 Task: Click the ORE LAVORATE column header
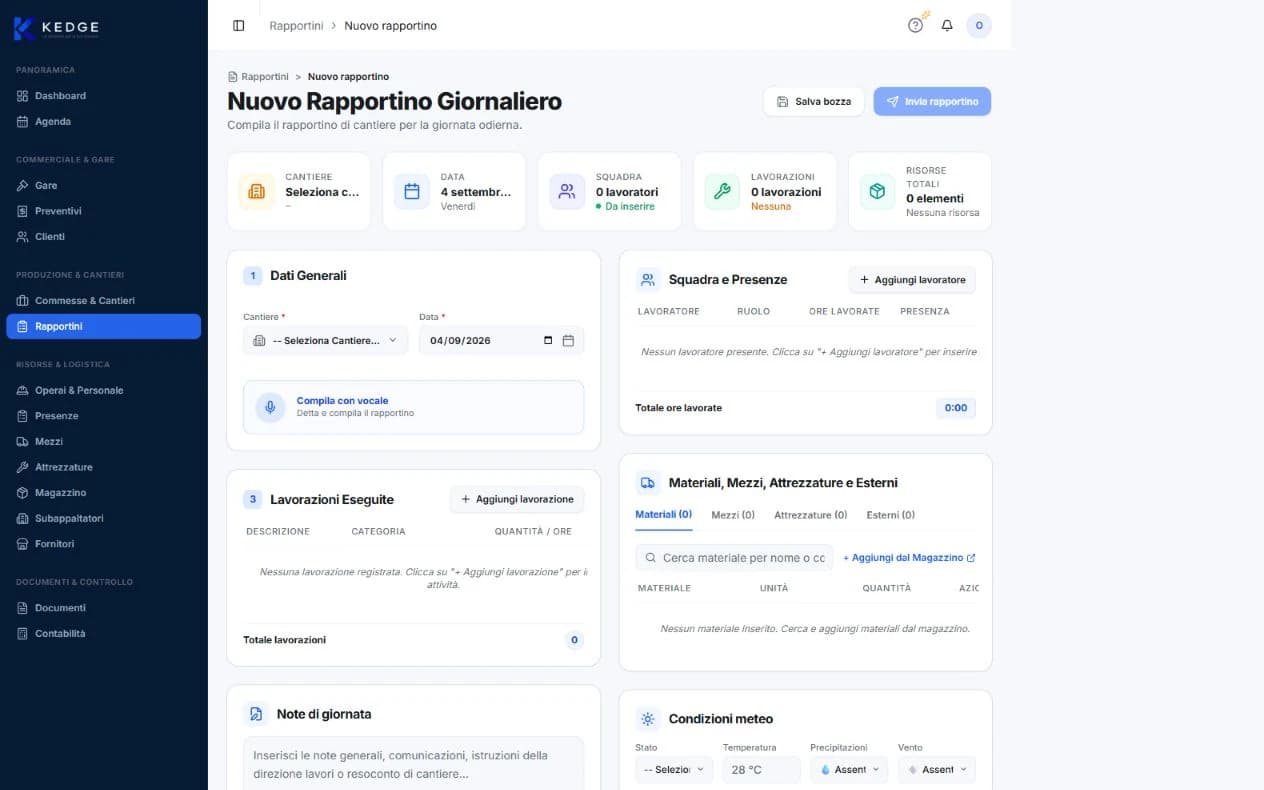pos(844,311)
